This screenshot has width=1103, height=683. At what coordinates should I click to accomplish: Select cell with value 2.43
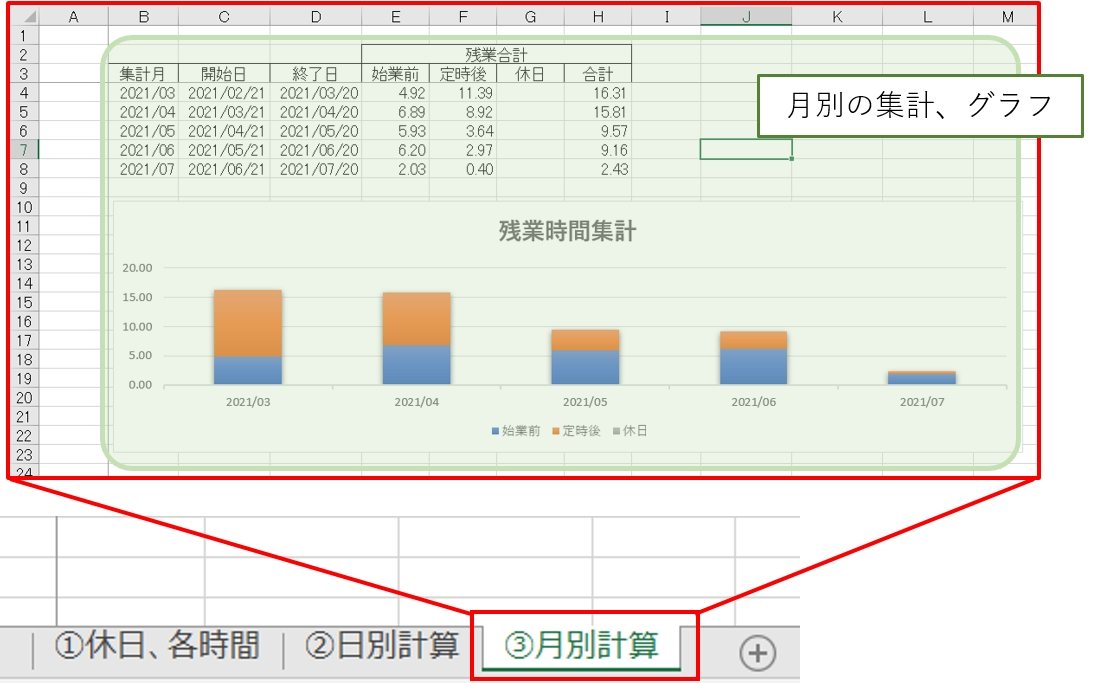(598, 169)
